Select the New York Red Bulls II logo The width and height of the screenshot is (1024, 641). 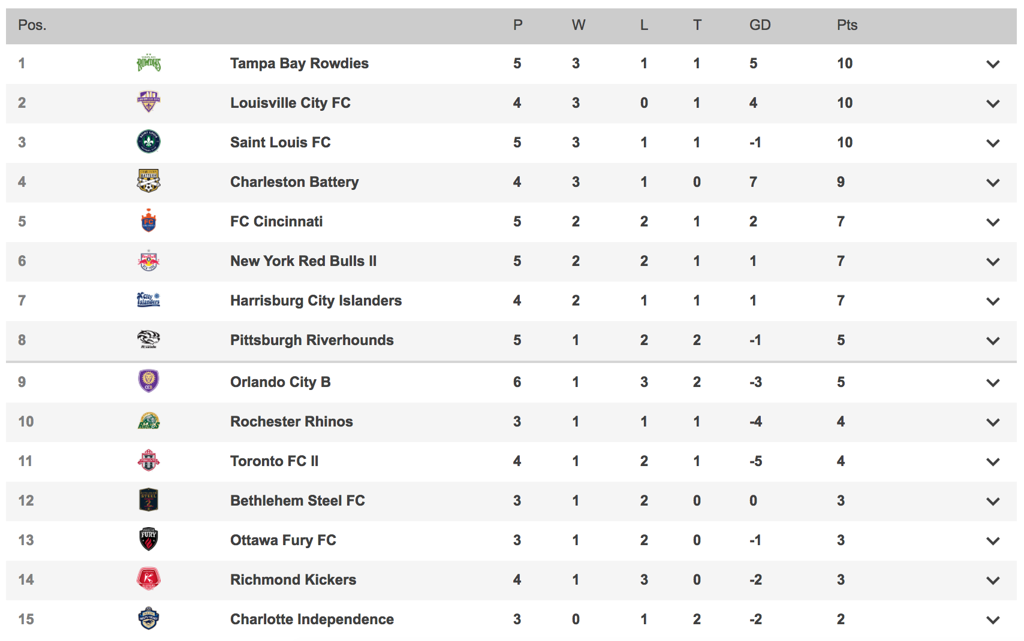pyautogui.click(x=148, y=260)
